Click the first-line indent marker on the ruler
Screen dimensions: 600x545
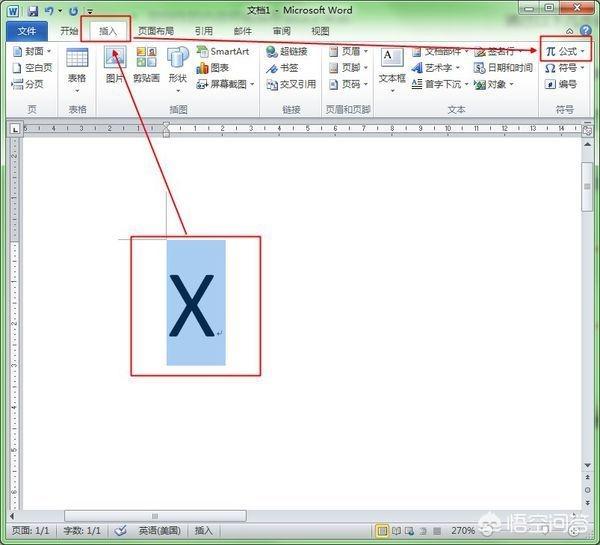click(x=166, y=125)
